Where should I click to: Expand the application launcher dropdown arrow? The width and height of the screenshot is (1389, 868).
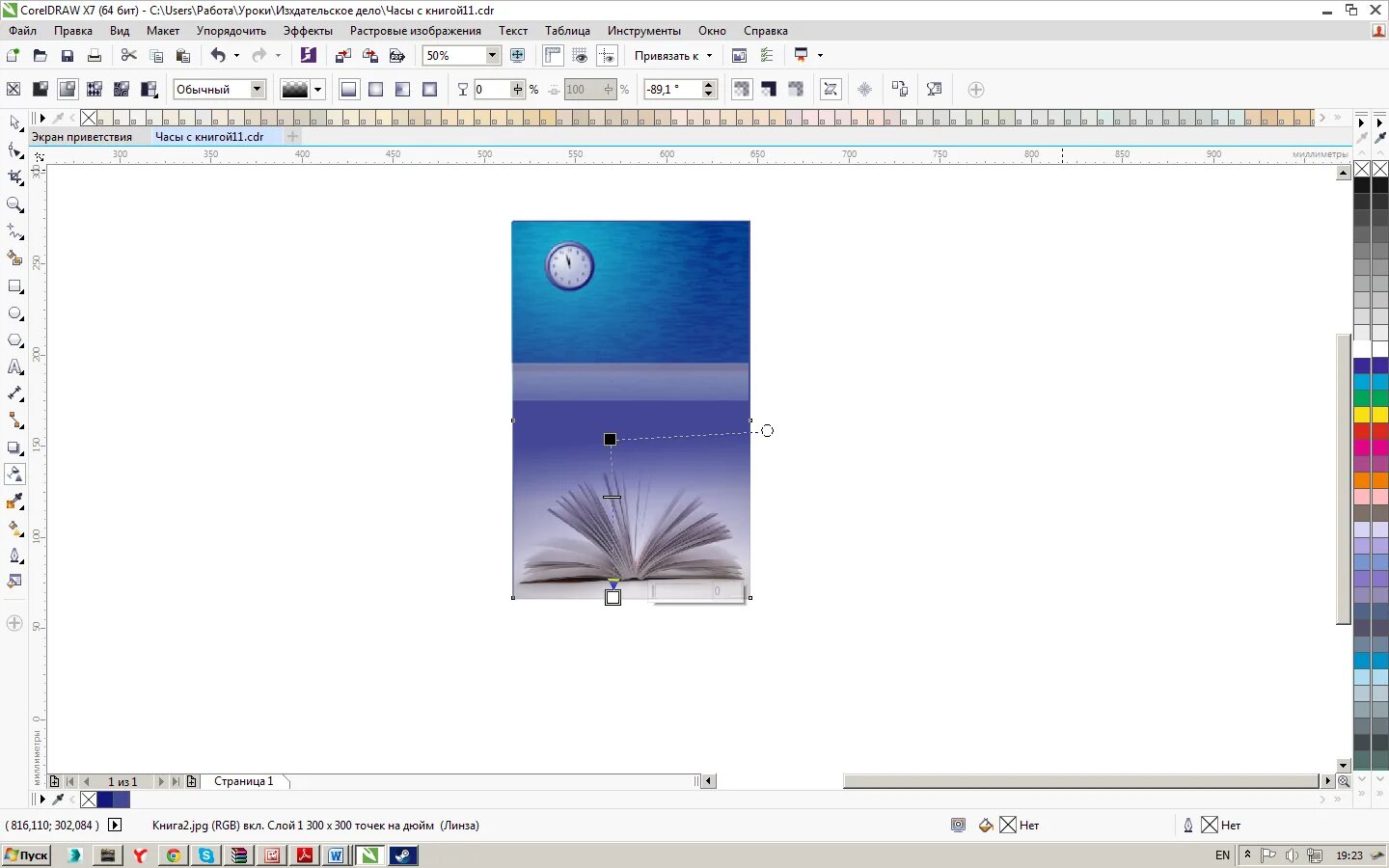pyautogui.click(x=821, y=56)
